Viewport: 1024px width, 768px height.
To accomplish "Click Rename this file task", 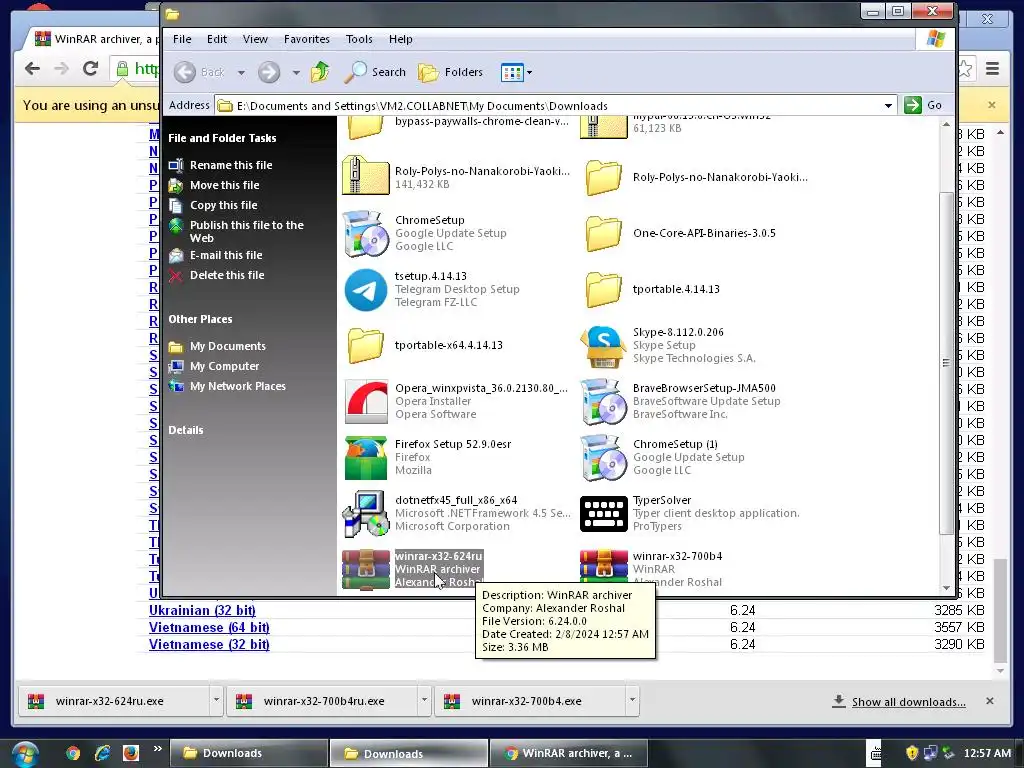I will click(231, 165).
